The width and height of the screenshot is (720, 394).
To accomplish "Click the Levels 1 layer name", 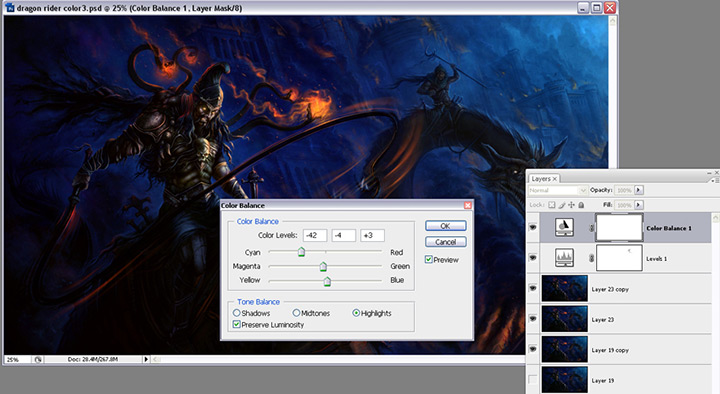I will click(656, 259).
